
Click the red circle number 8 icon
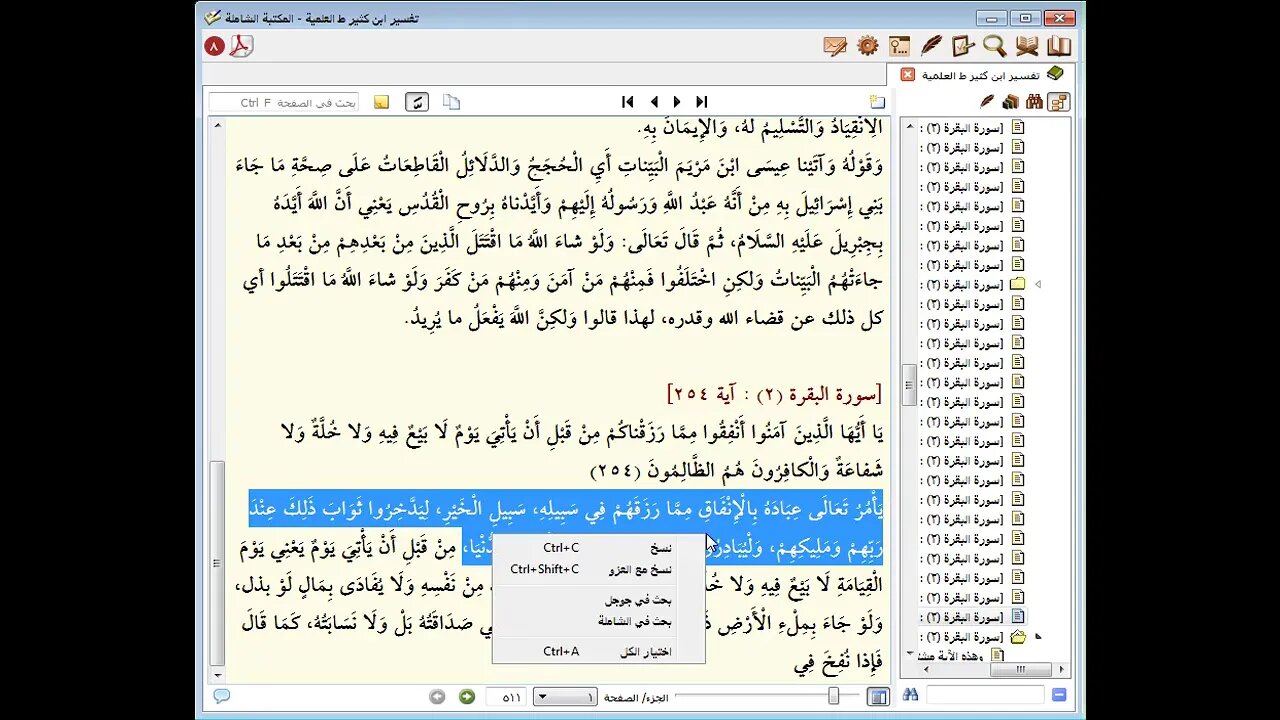click(215, 46)
